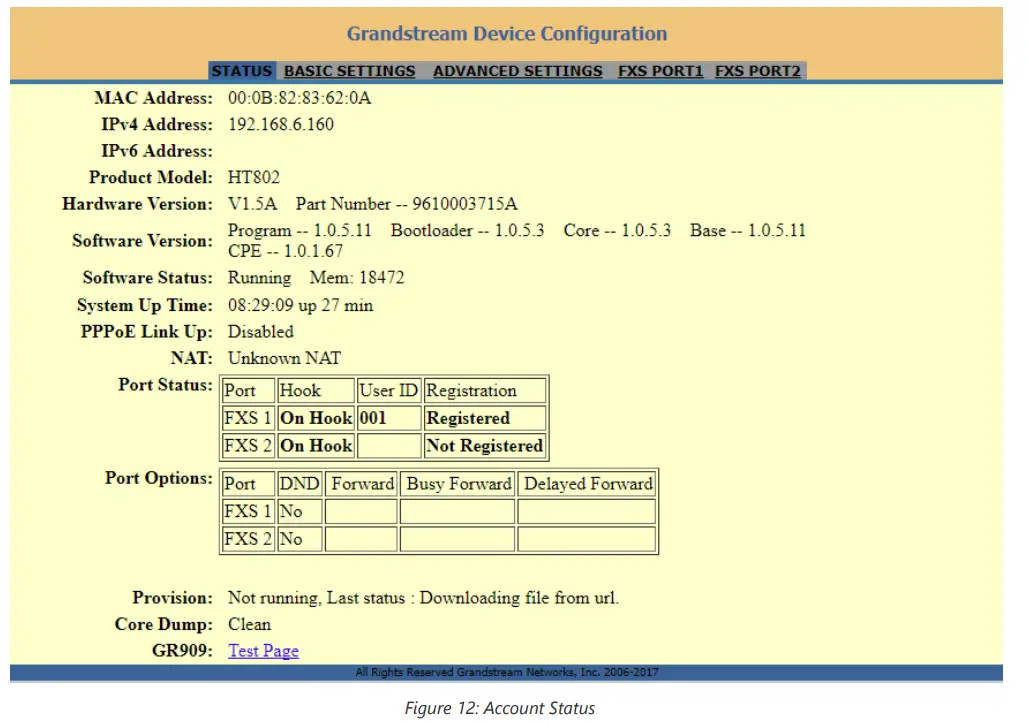Click the FXS 2 DND No cell

click(x=298, y=539)
